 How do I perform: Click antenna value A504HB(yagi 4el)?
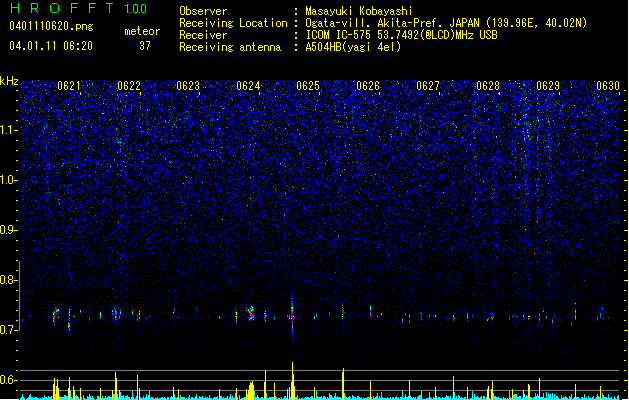353,47
